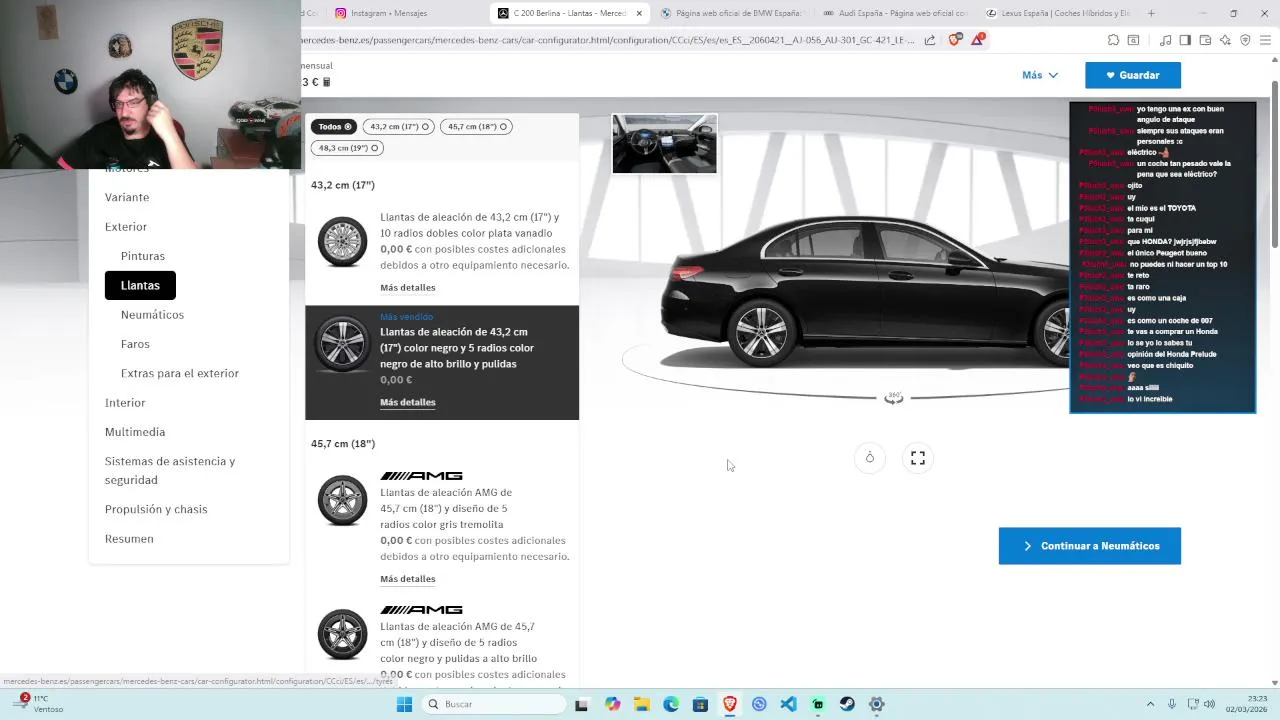Screen dimensions: 1280x720
Task: Switch to the Audi España tab
Action: point(895,13)
